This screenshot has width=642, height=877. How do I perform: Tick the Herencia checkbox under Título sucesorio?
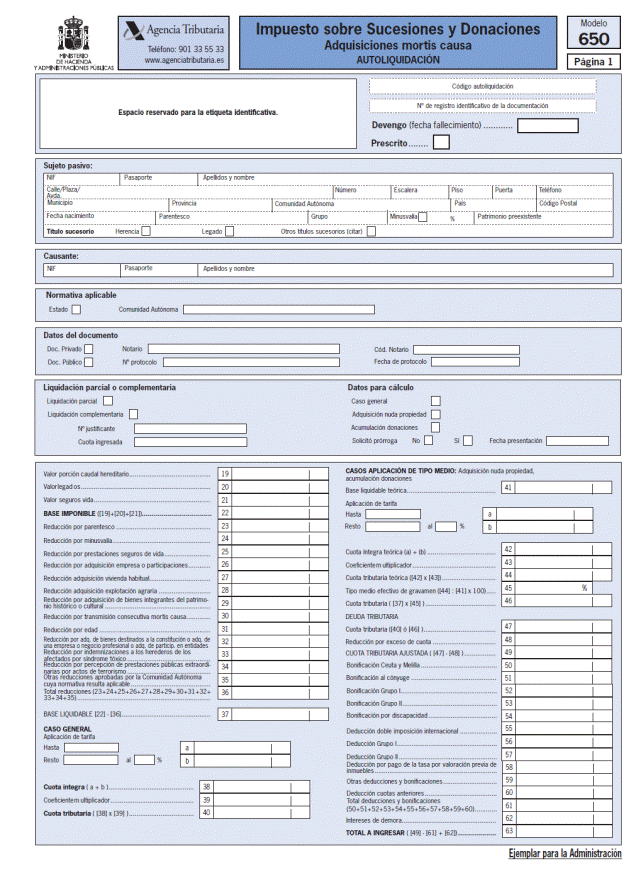coord(146,231)
